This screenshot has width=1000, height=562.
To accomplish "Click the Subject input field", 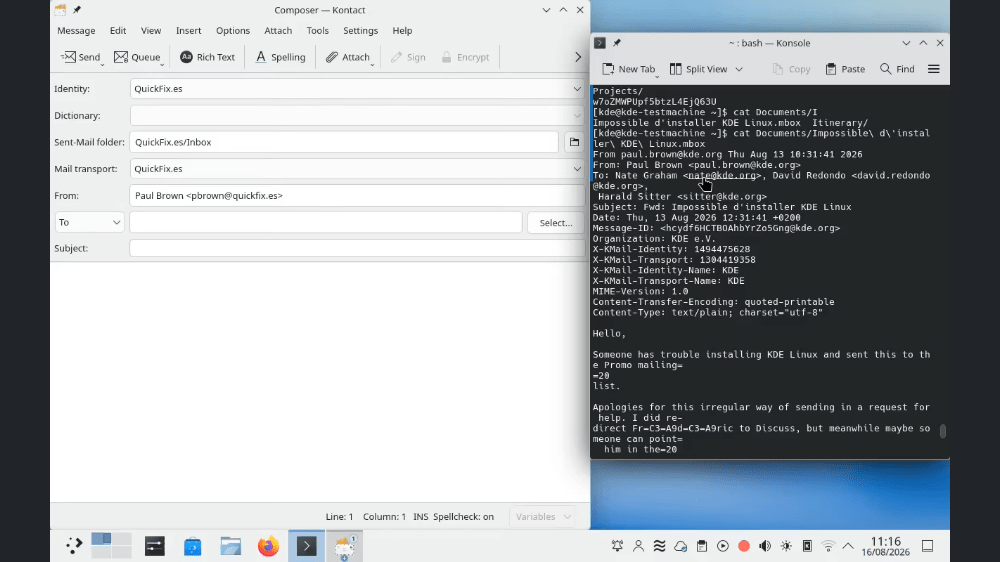I will tap(357, 248).
